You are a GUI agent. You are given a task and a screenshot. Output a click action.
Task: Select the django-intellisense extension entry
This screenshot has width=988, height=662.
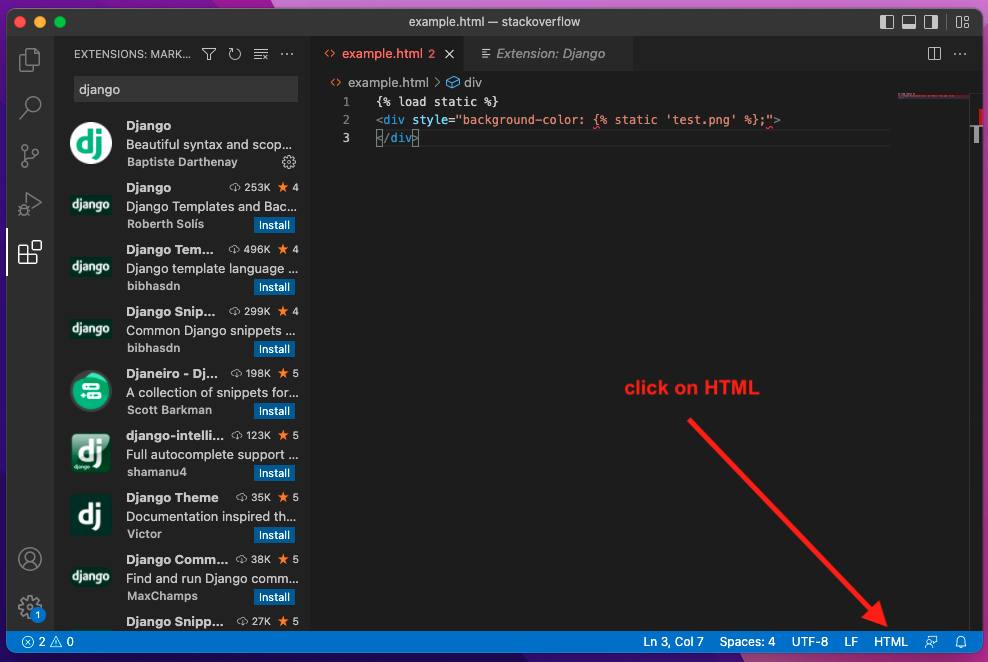[x=183, y=454]
